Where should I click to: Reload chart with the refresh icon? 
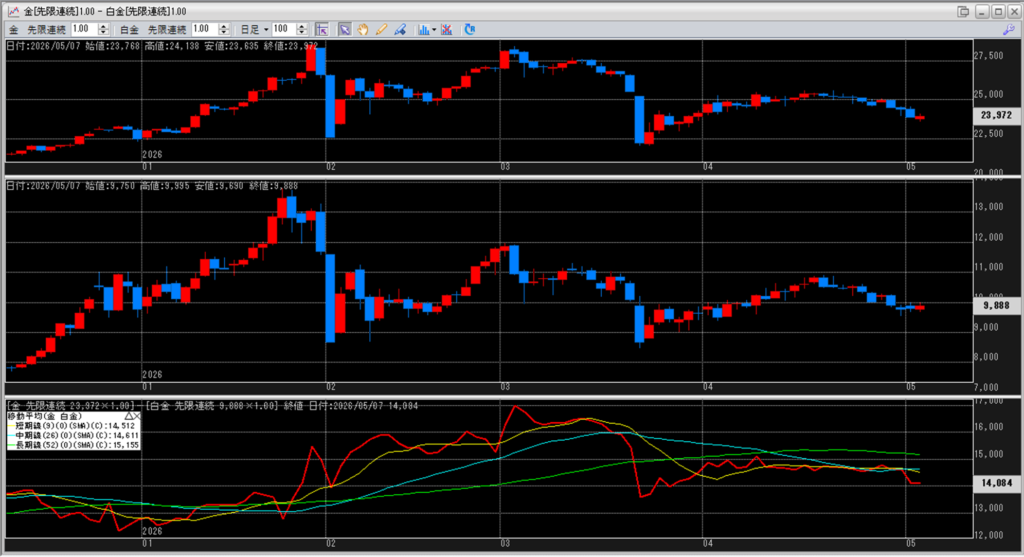point(470,29)
